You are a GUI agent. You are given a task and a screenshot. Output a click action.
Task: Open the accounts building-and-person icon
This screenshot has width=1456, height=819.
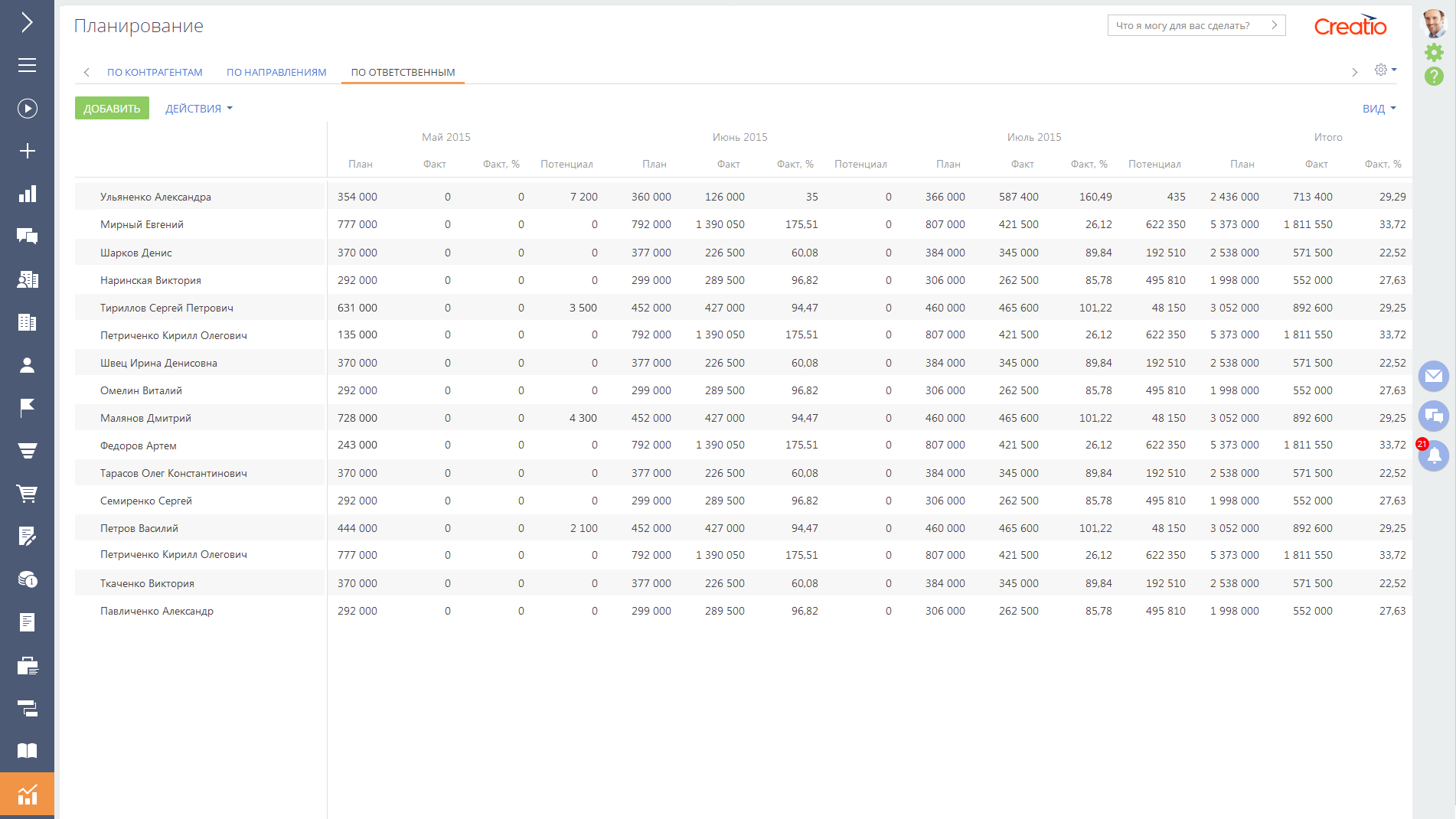coord(27,279)
